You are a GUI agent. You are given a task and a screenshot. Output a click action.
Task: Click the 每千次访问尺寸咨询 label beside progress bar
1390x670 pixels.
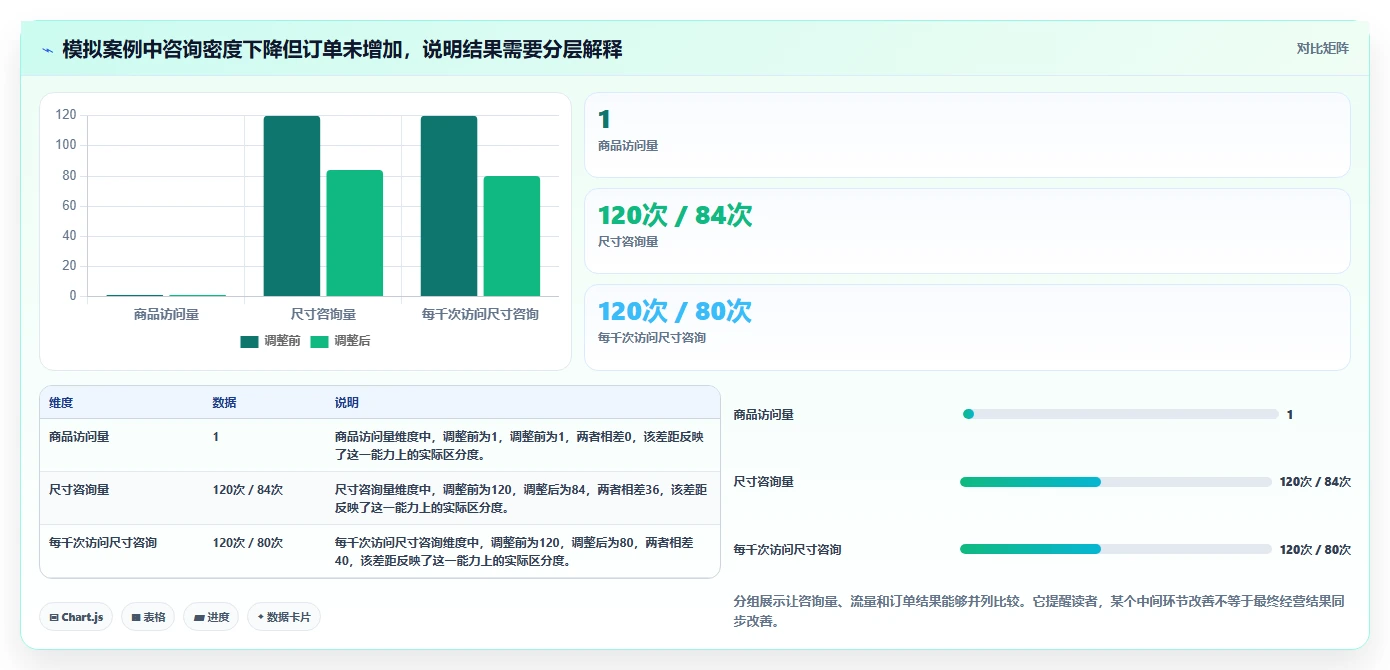[x=788, y=550]
